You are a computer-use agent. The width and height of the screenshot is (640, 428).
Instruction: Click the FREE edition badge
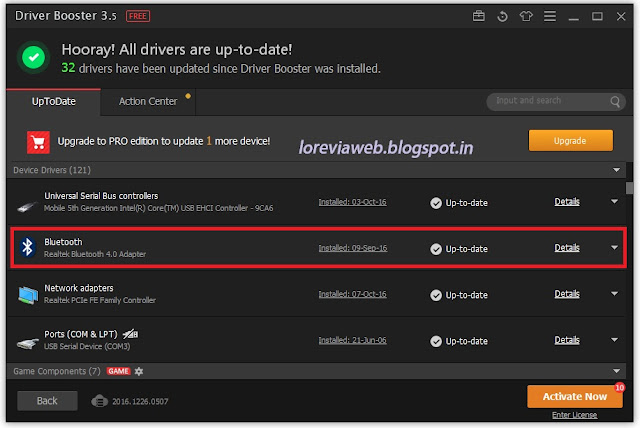pos(138,16)
